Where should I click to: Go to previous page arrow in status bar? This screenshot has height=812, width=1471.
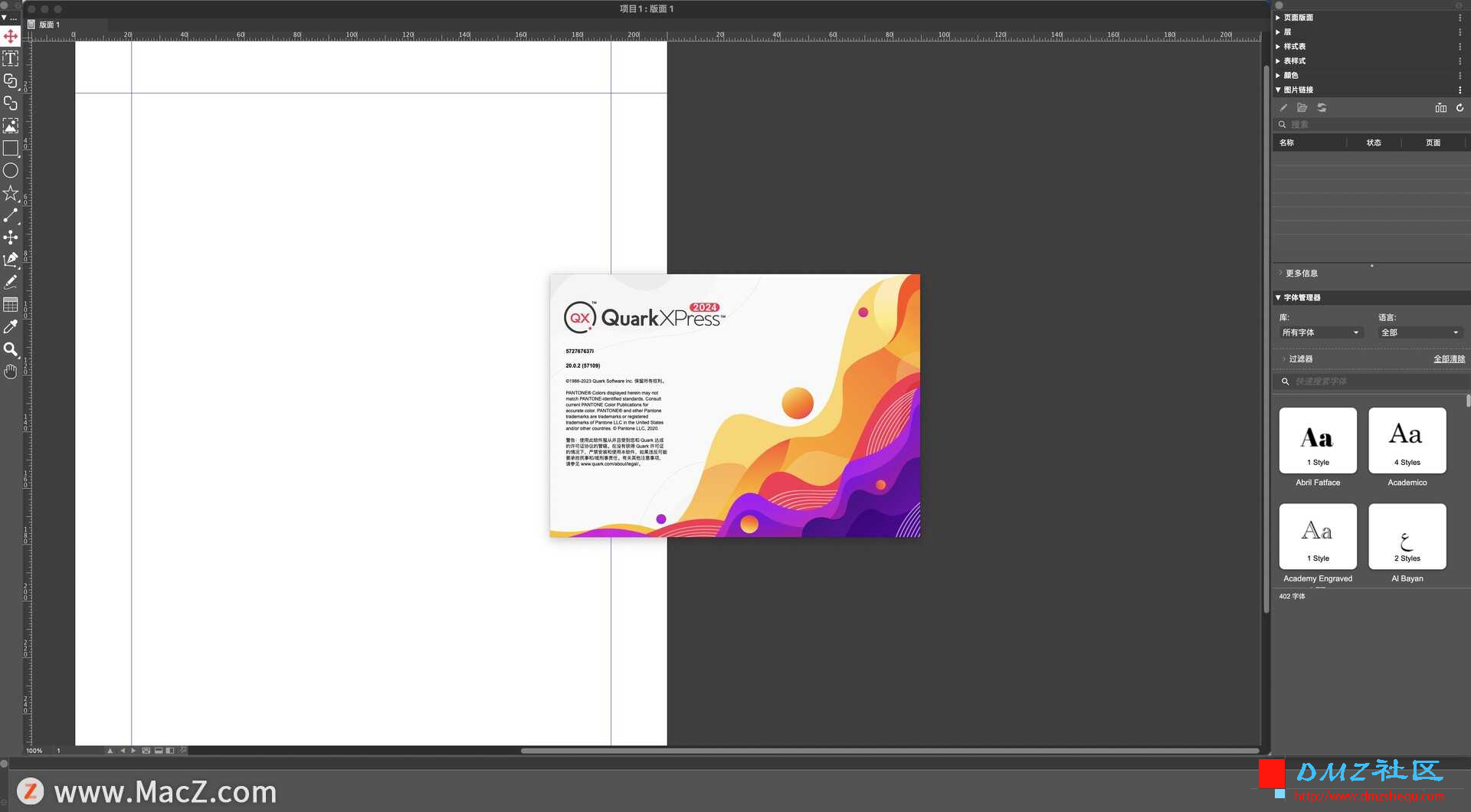click(123, 751)
